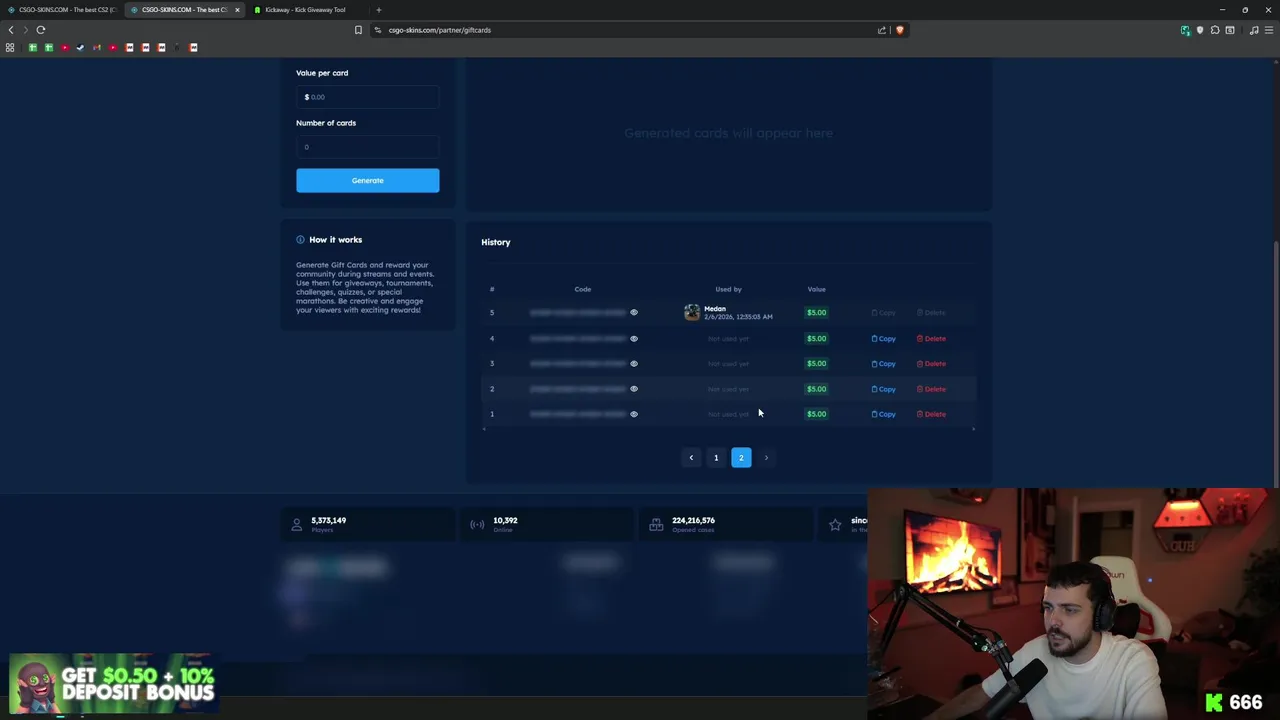Open a new browser tab
This screenshot has height=720, width=1280.
[x=378, y=10]
